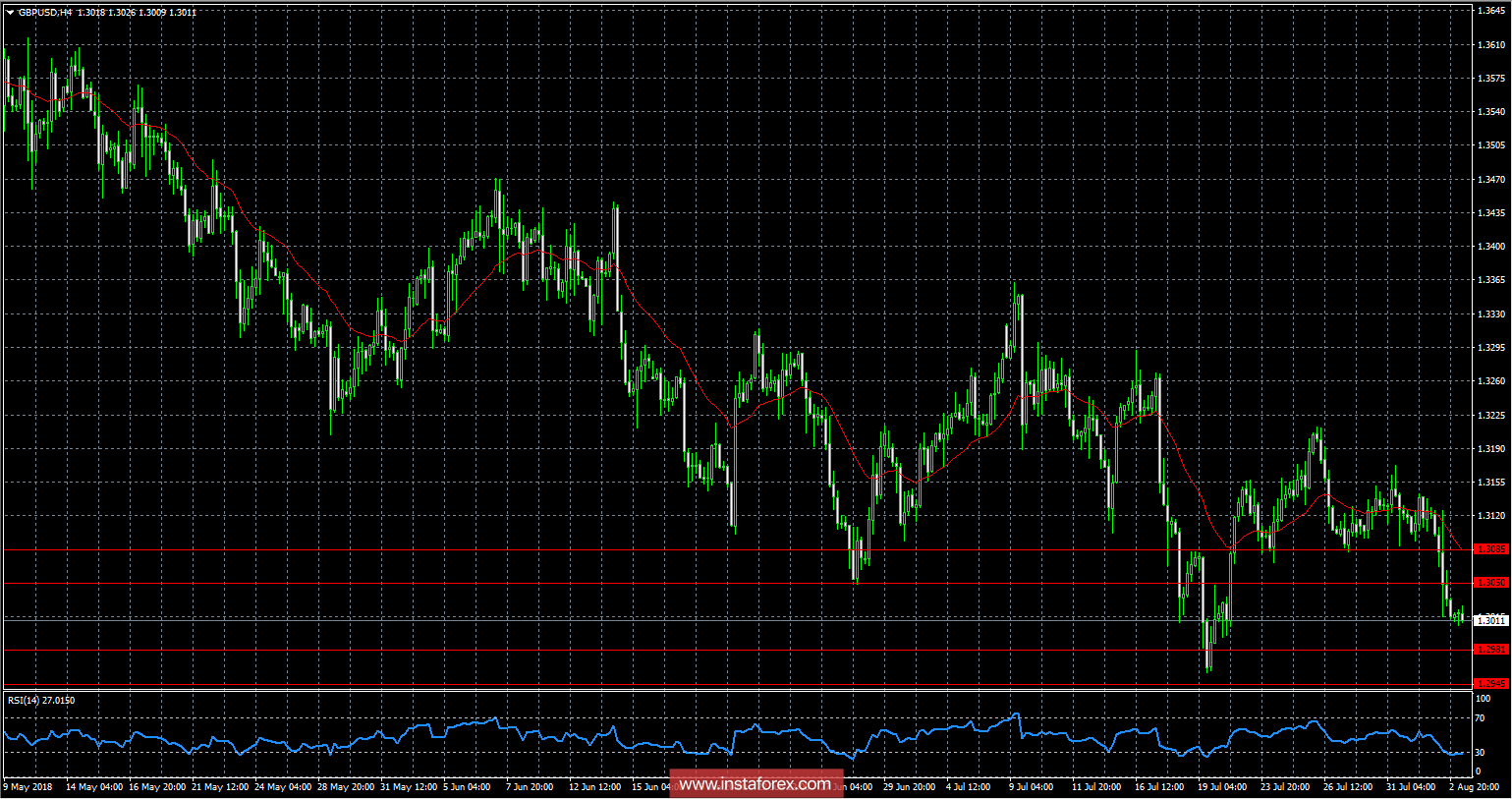Click the 19 Jul 04:00 time label

coord(1222,787)
